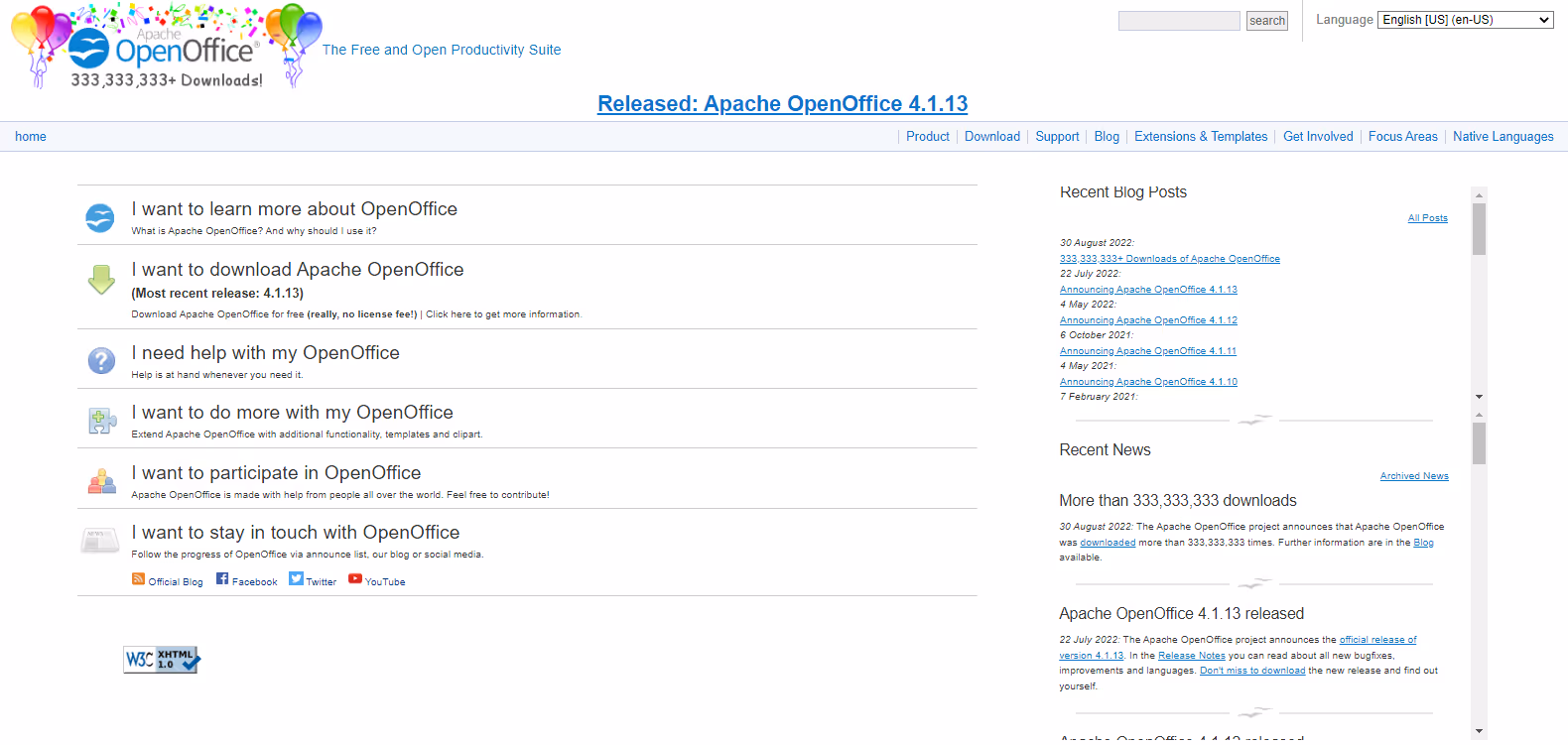The height and width of the screenshot is (745, 1568).
Task: Open the YouTube text link
Action: pos(385,582)
